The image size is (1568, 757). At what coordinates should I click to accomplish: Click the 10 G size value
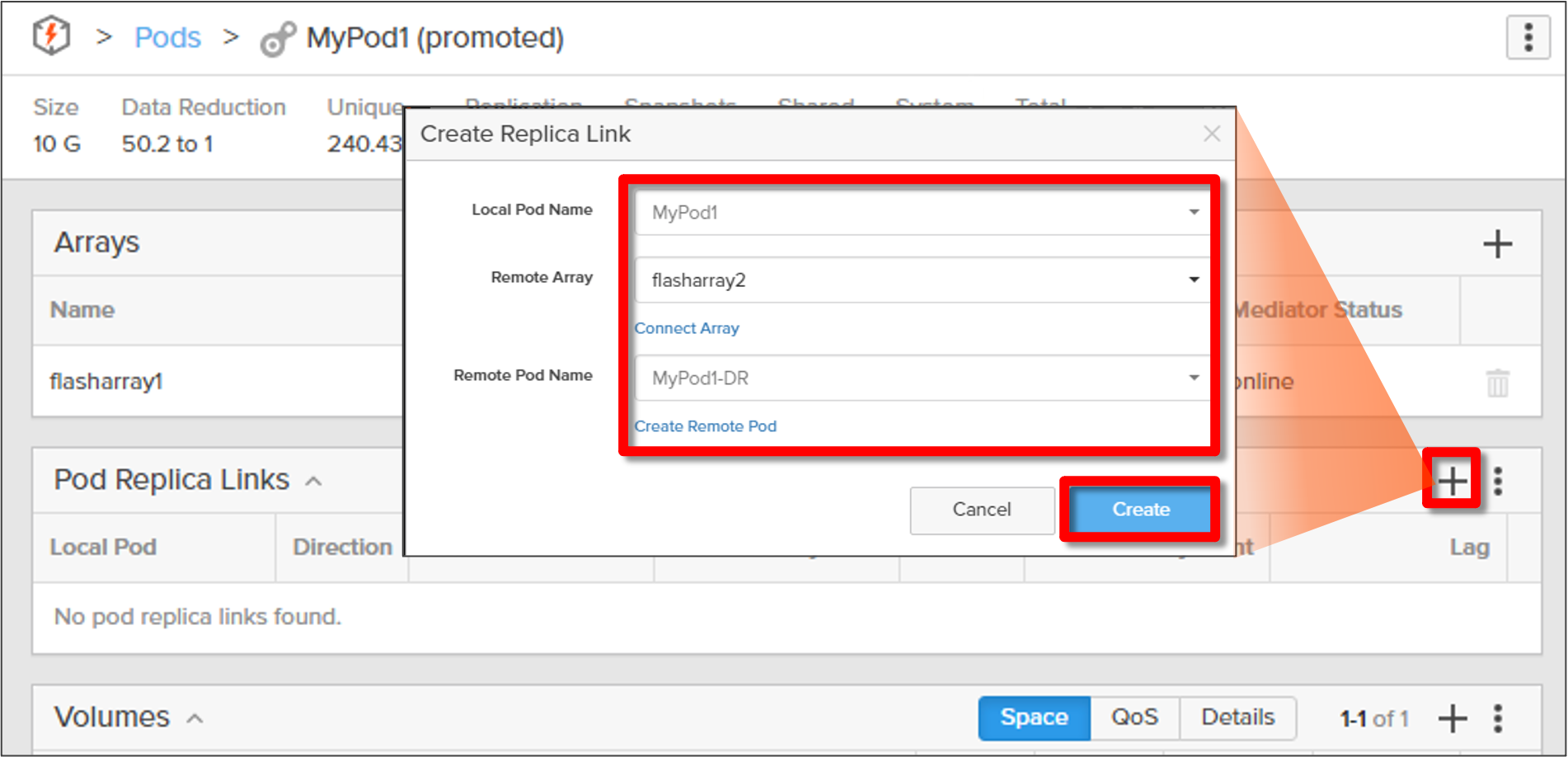(x=57, y=143)
